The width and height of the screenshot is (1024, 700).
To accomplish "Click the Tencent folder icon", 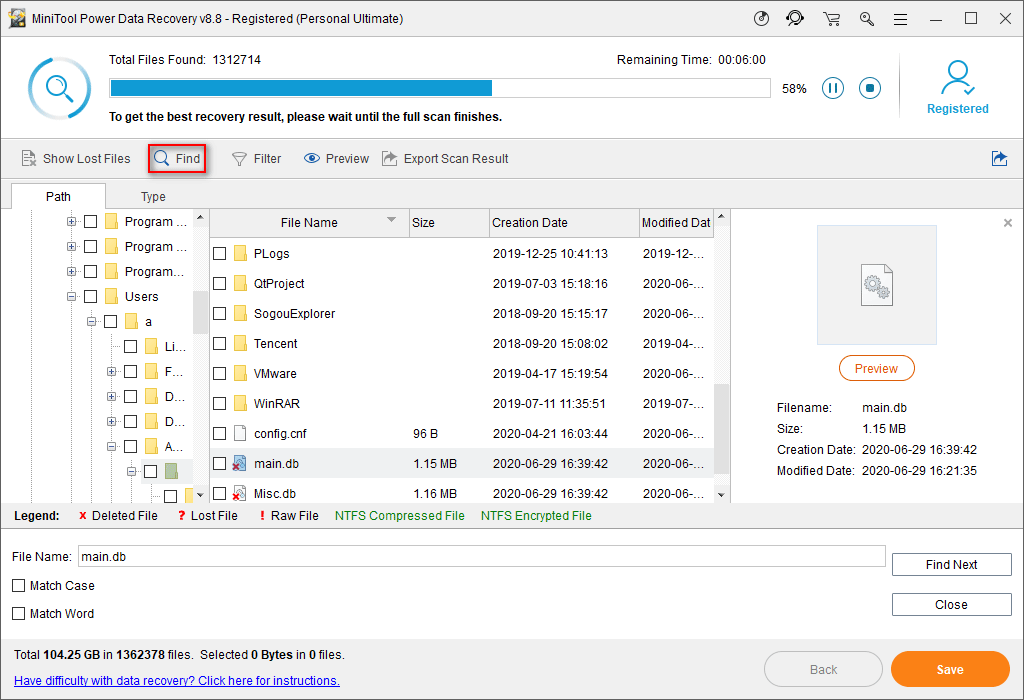I will tap(240, 343).
